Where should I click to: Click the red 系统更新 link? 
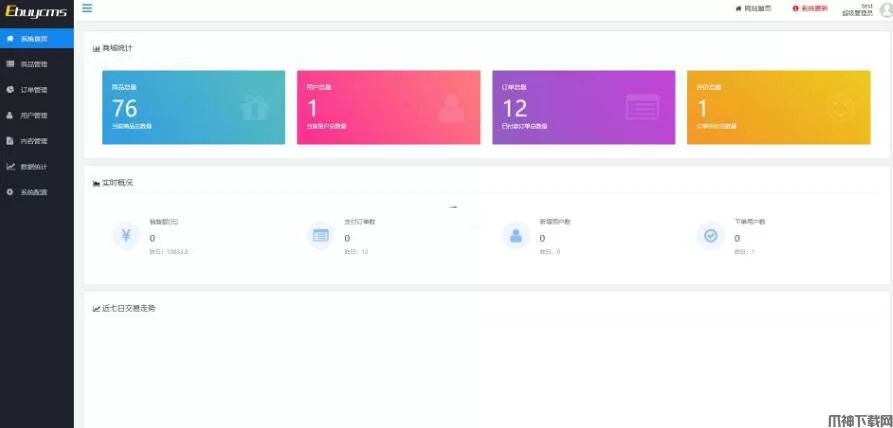click(x=811, y=8)
